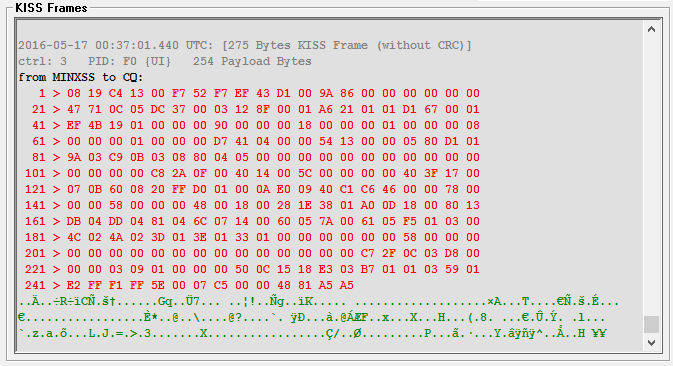Image resolution: width=673 pixels, height=366 pixels.
Task: Select the hex row labeled 101
Action: tap(252, 173)
